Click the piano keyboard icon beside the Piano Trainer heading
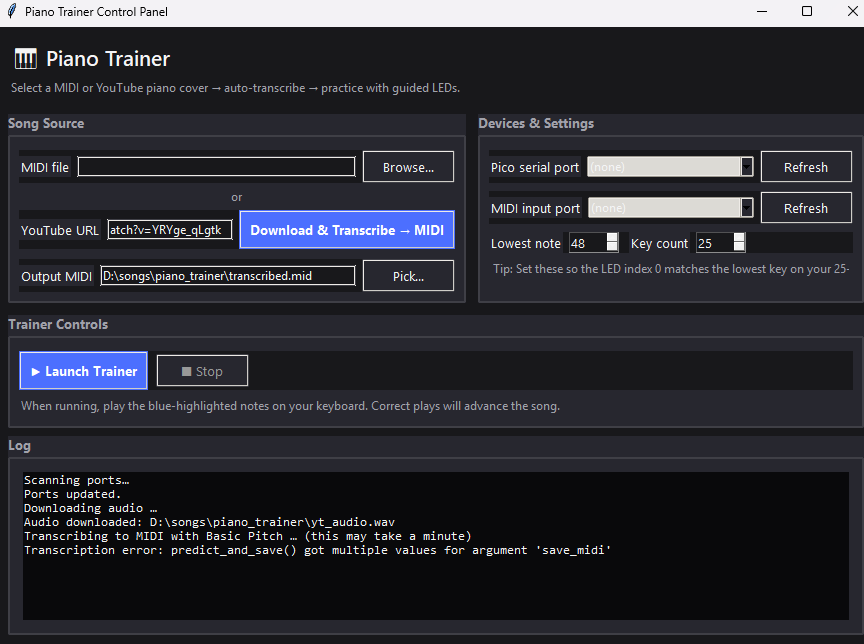Screen dimensions: 864x644 25,58
